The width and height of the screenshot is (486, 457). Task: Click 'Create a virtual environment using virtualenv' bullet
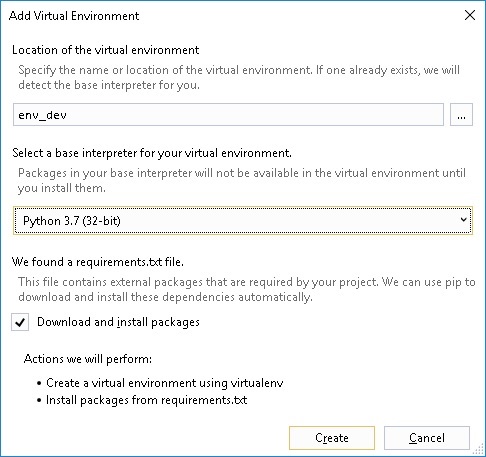pyautogui.click(x=165, y=383)
